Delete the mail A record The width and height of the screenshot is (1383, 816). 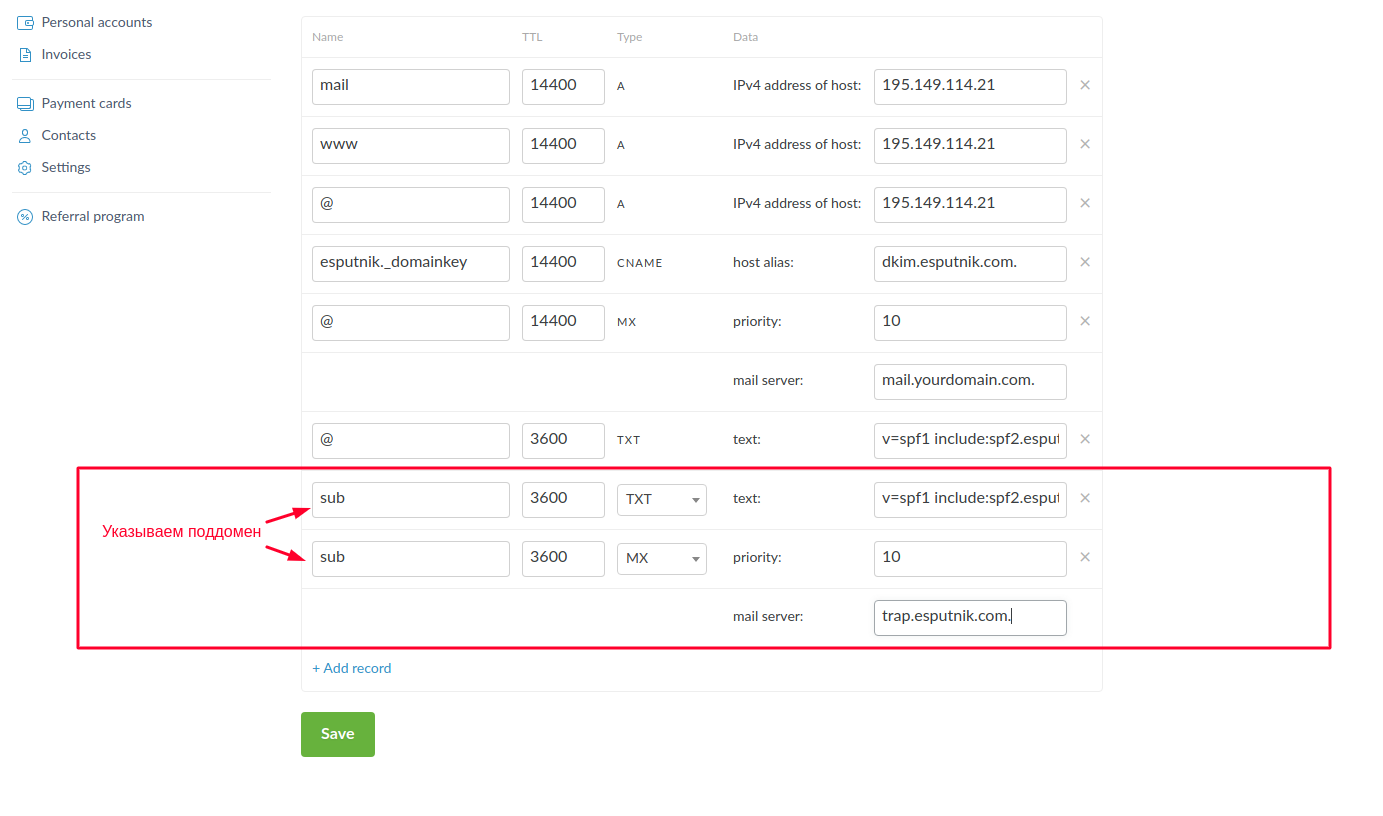pyautogui.click(x=1085, y=86)
